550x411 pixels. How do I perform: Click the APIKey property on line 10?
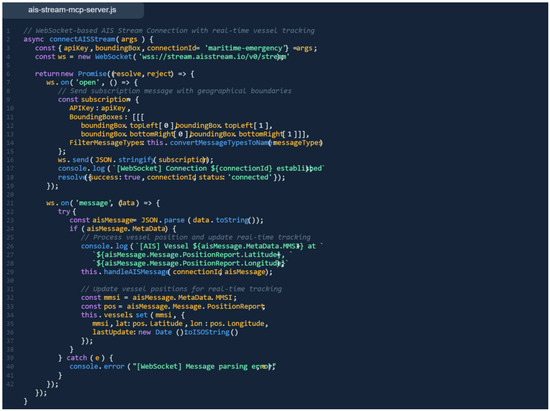[x=81, y=108]
